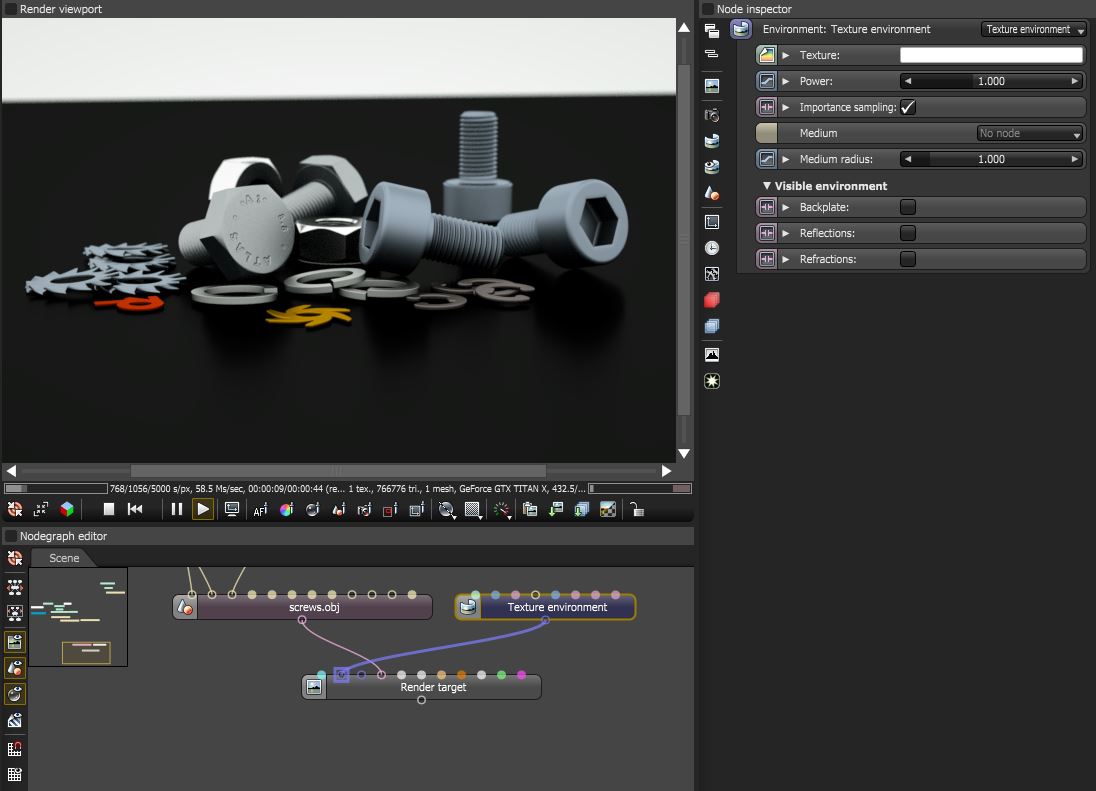
Task: Click the Medium radius slider
Action: pyautogui.click(x=990, y=158)
